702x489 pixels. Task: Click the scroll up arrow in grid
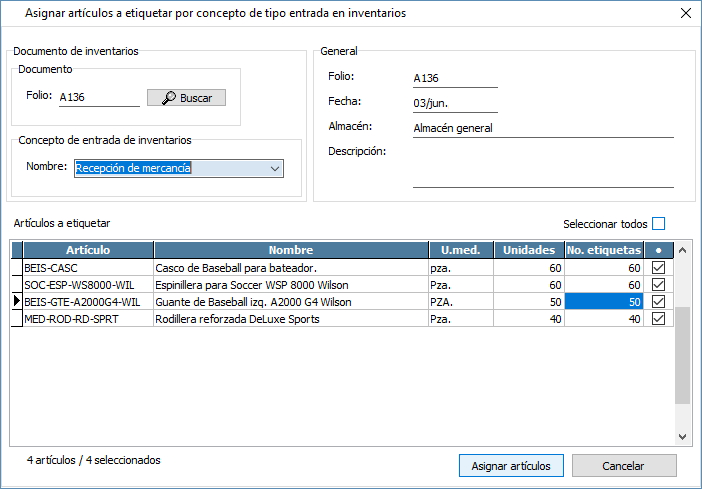(x=683, y=250)
